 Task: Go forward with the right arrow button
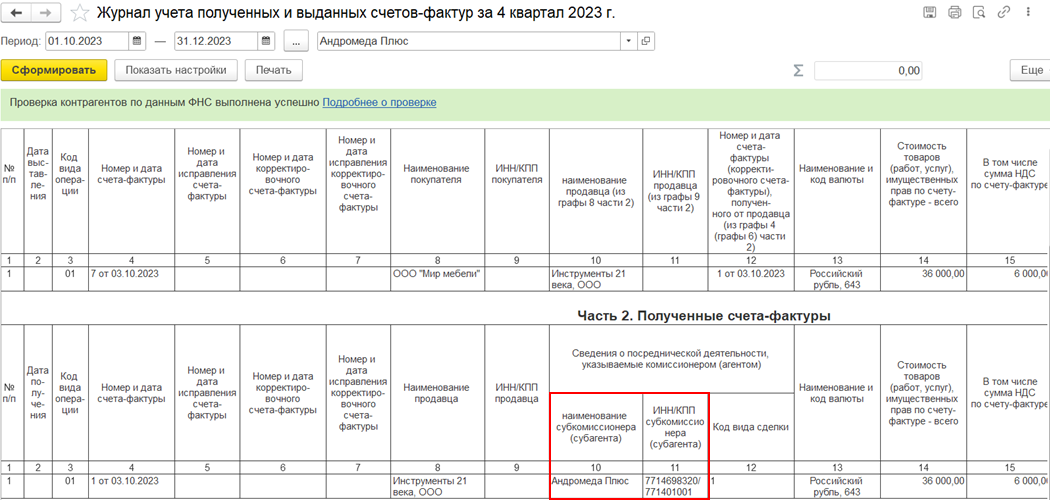(x=46, y=13)
